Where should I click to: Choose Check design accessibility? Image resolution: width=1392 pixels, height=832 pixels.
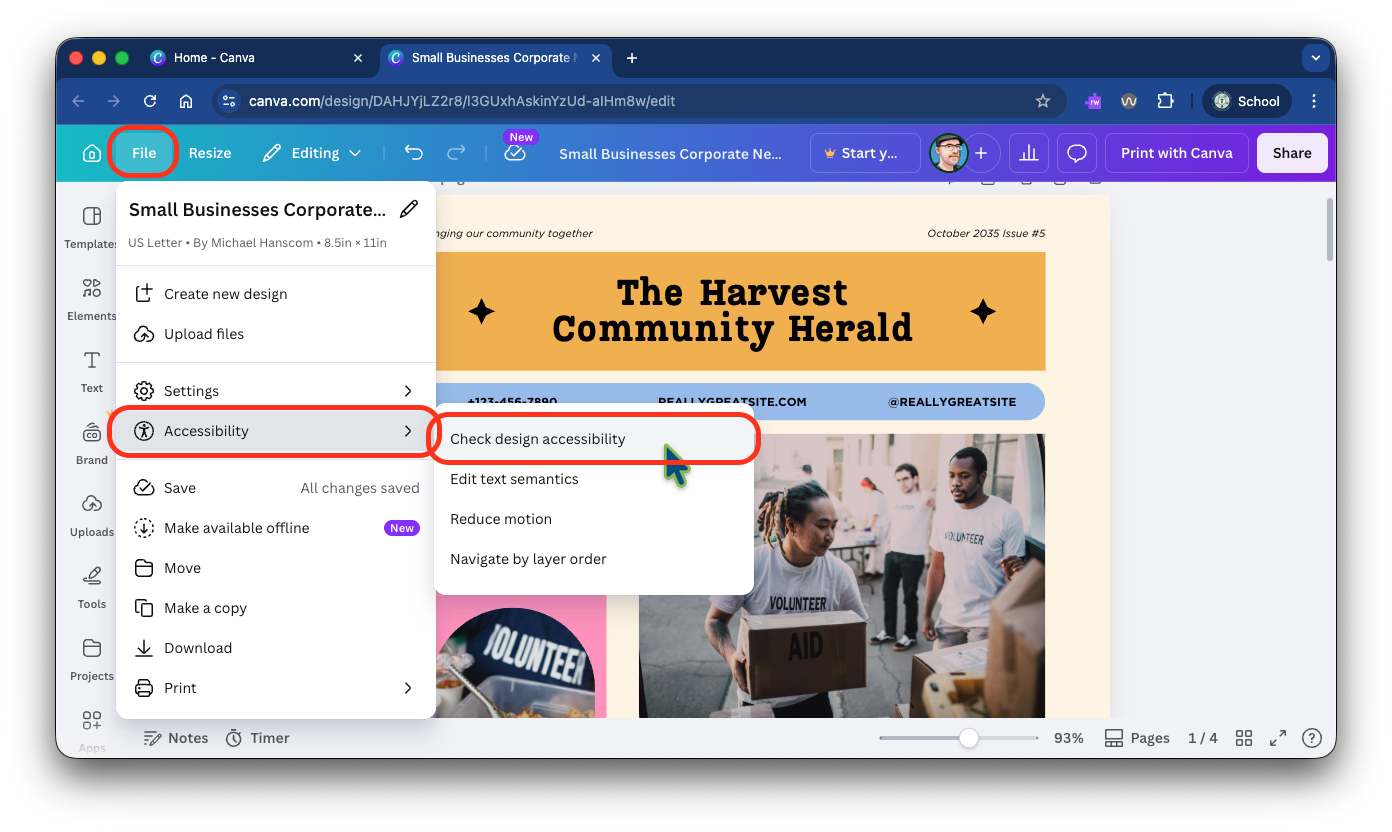coord(594,439)
